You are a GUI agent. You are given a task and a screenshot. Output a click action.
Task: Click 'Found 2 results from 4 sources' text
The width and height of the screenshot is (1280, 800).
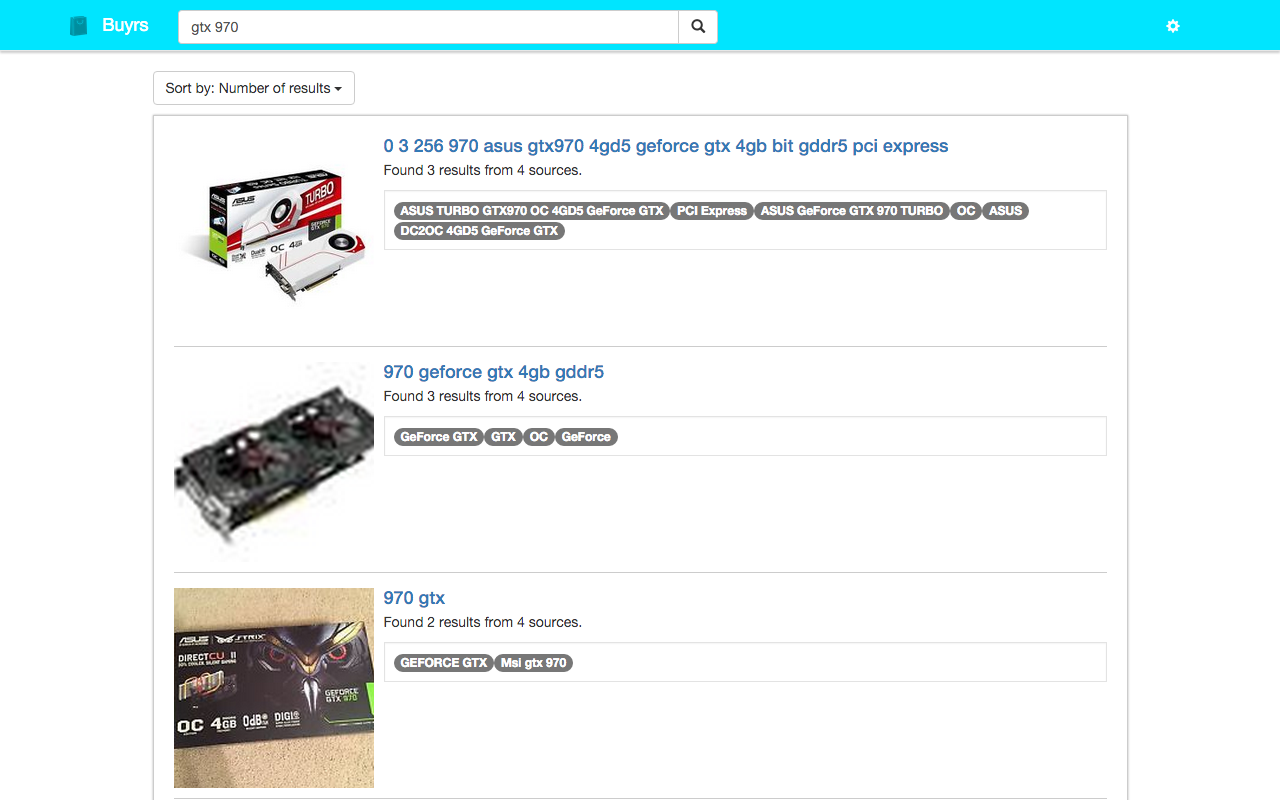(483, 622)
